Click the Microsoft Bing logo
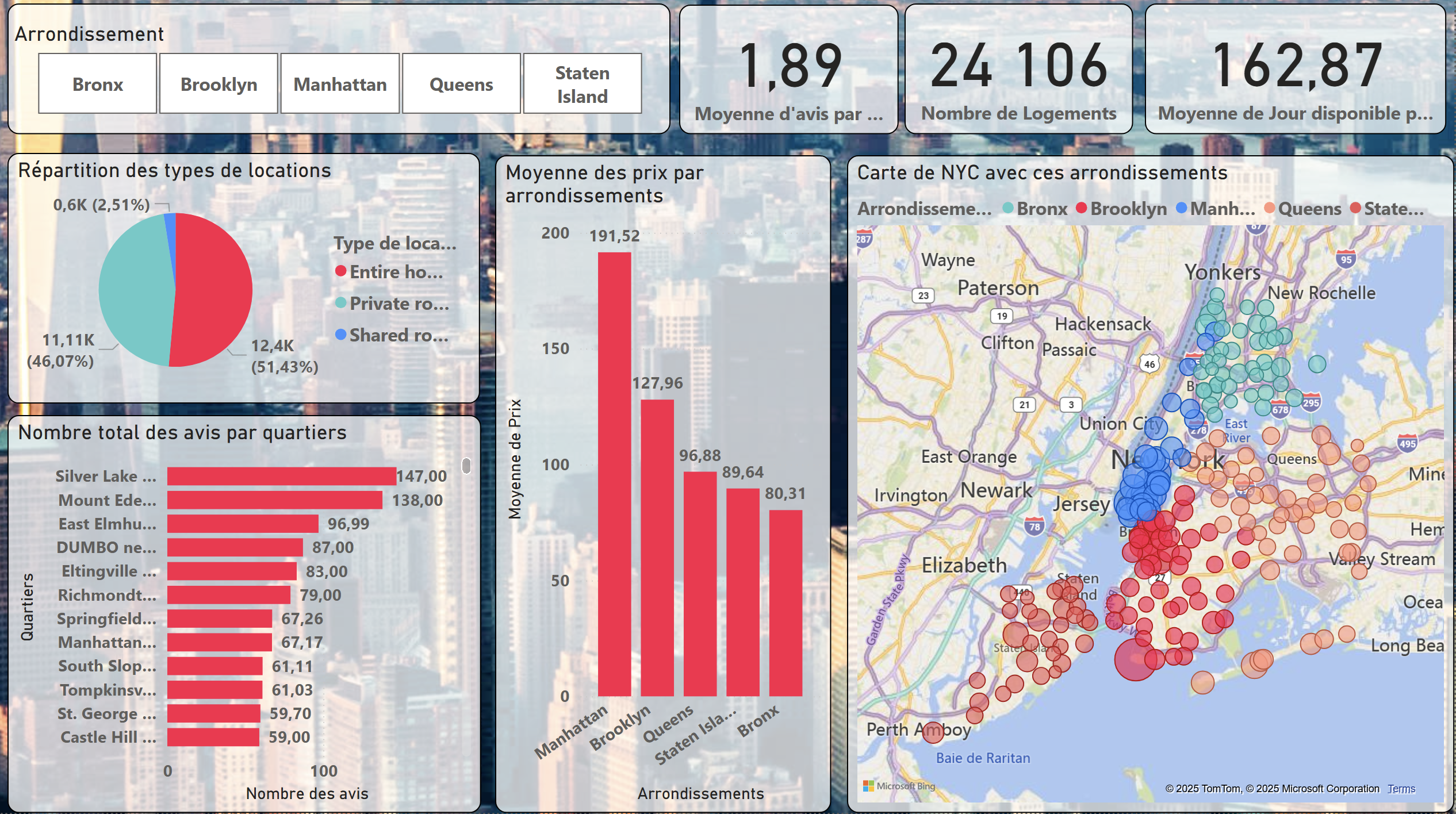This screenshot has height=814, width=1456. click(x=899, y=786)
